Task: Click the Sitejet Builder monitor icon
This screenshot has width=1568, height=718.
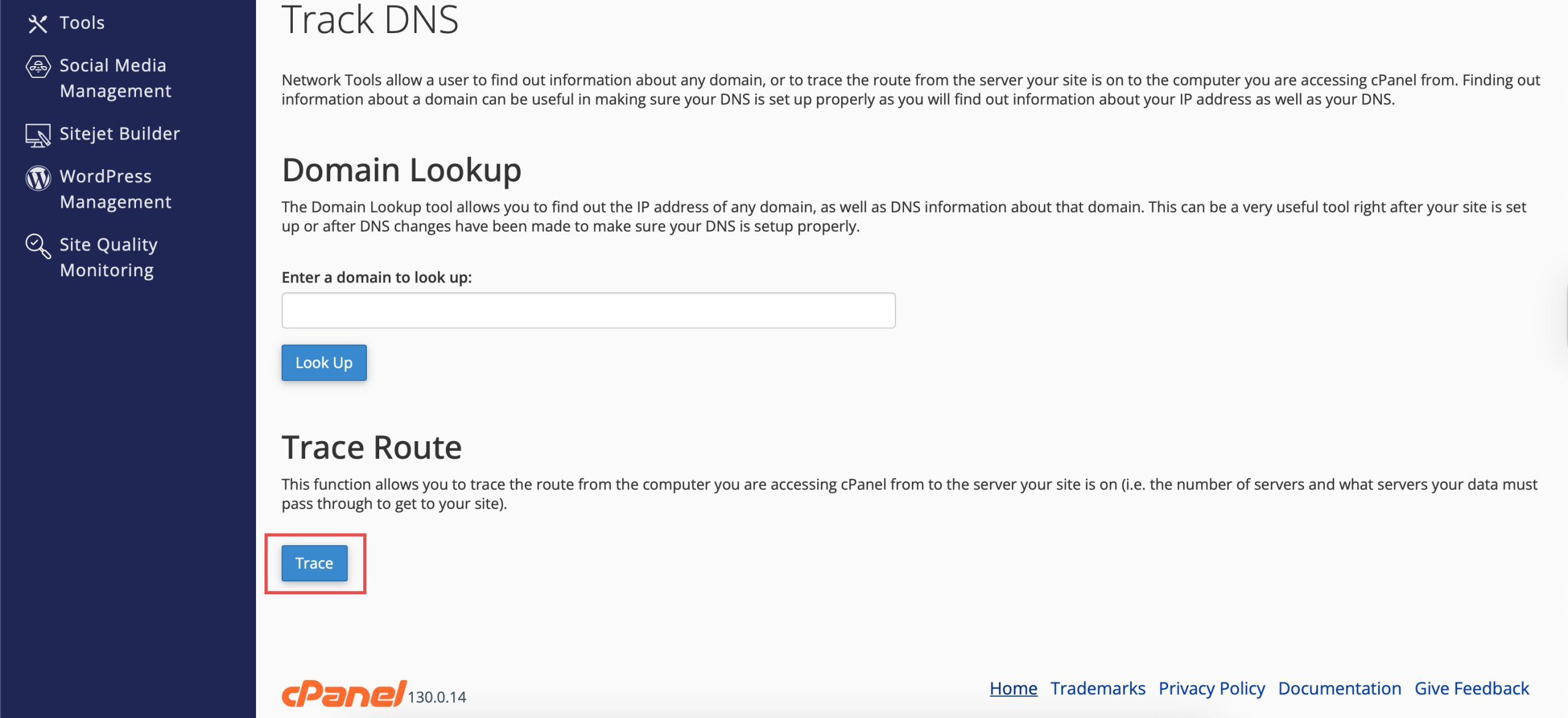Action: (37, 135)
